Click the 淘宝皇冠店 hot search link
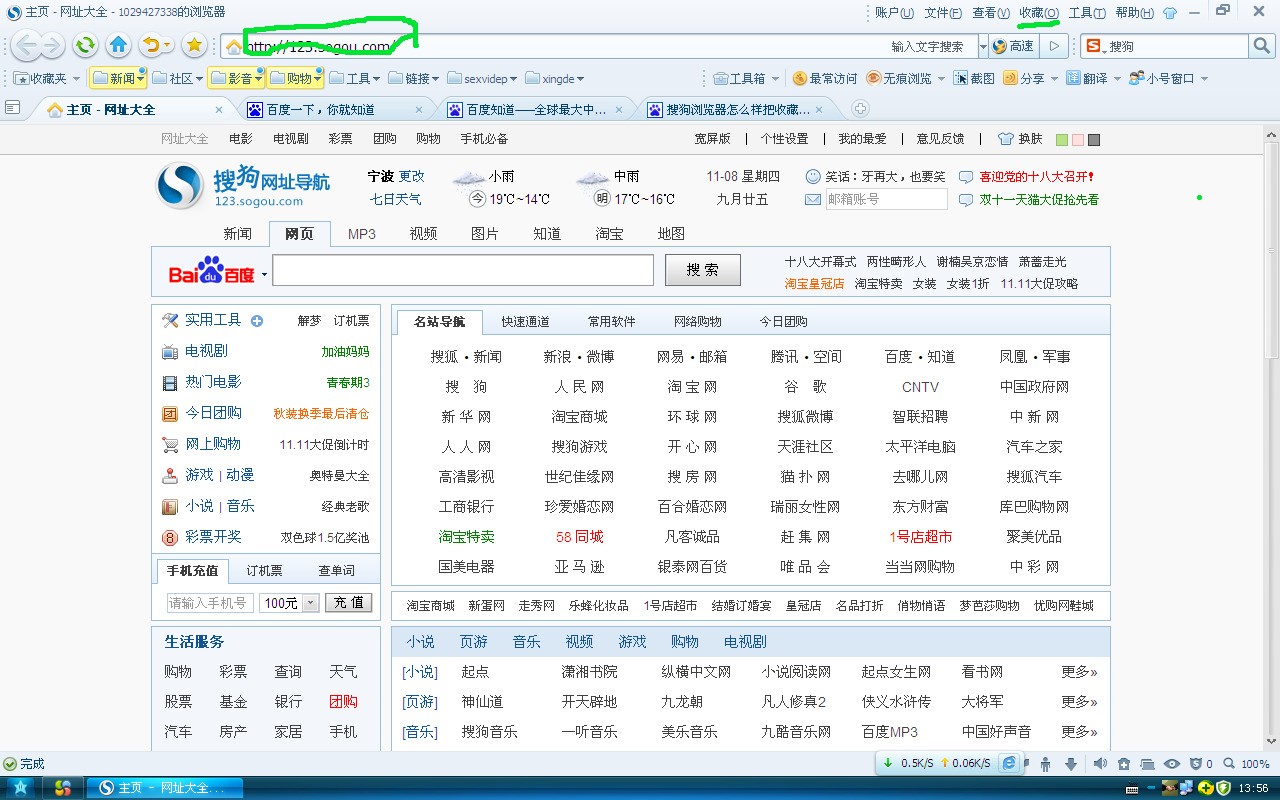Viewport: 1280px width, 800px height. [x=814, y=284]
